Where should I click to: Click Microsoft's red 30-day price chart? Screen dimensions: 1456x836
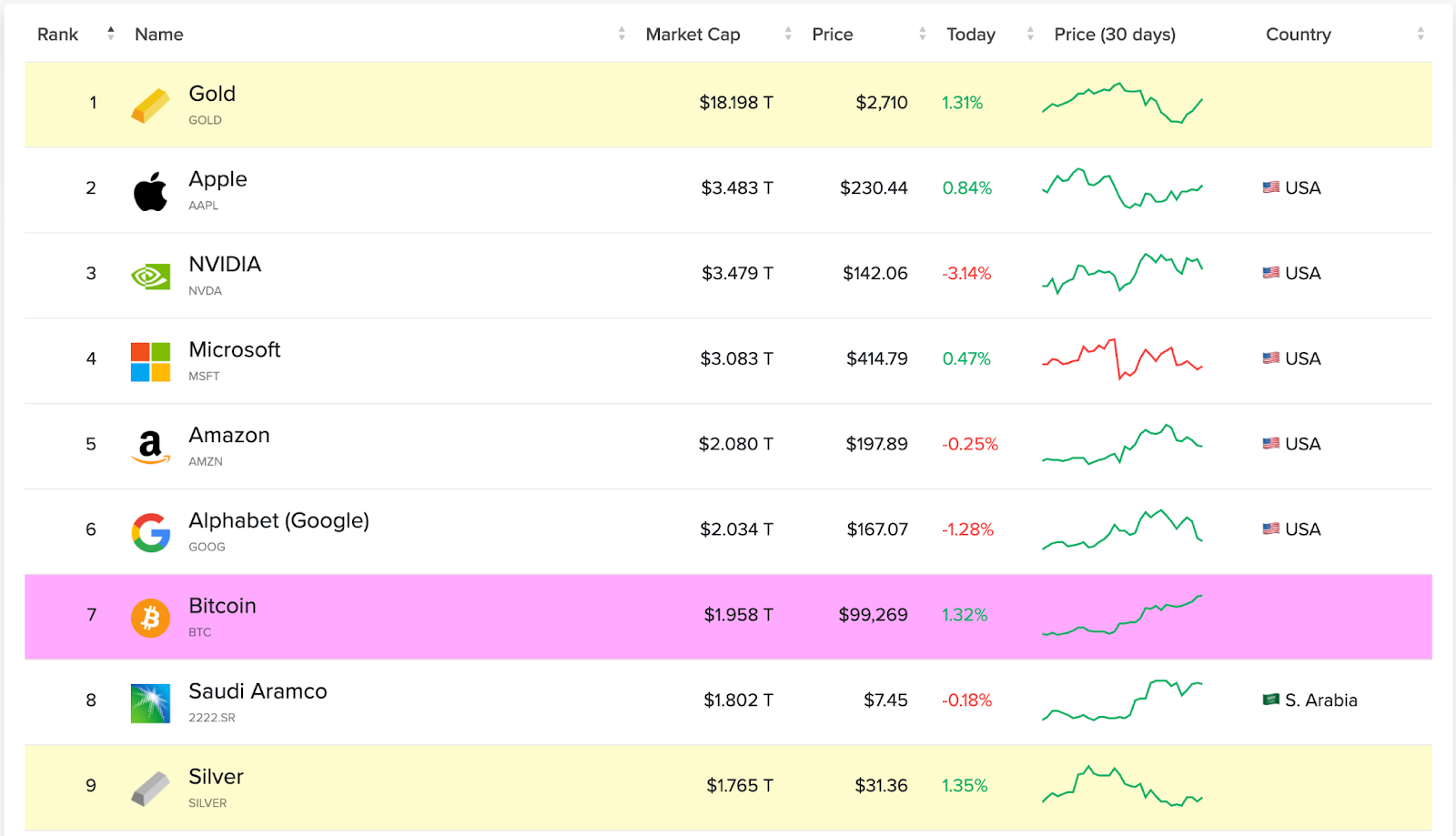click(x=1122, y=358)
